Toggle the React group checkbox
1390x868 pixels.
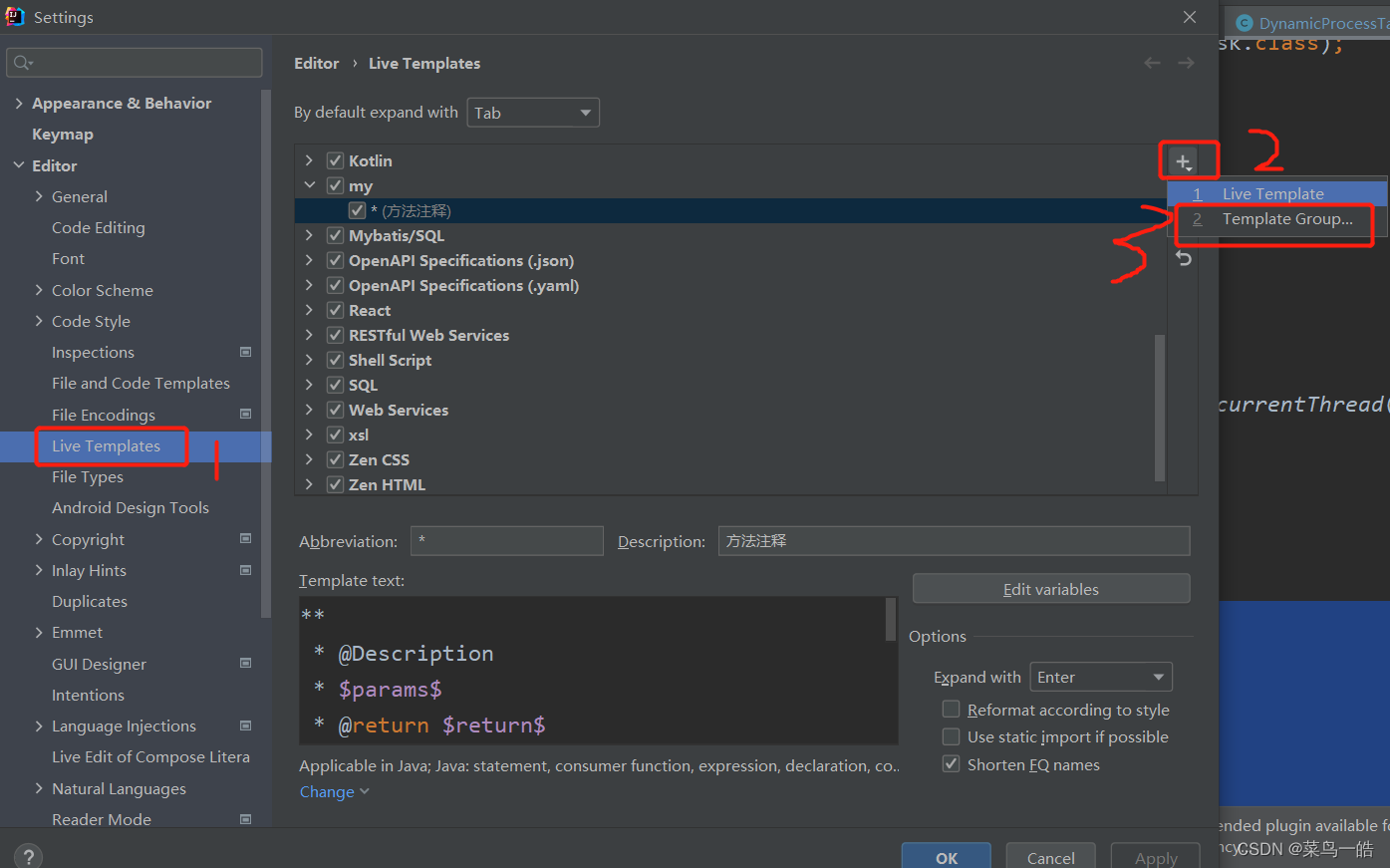pos(335,310)
